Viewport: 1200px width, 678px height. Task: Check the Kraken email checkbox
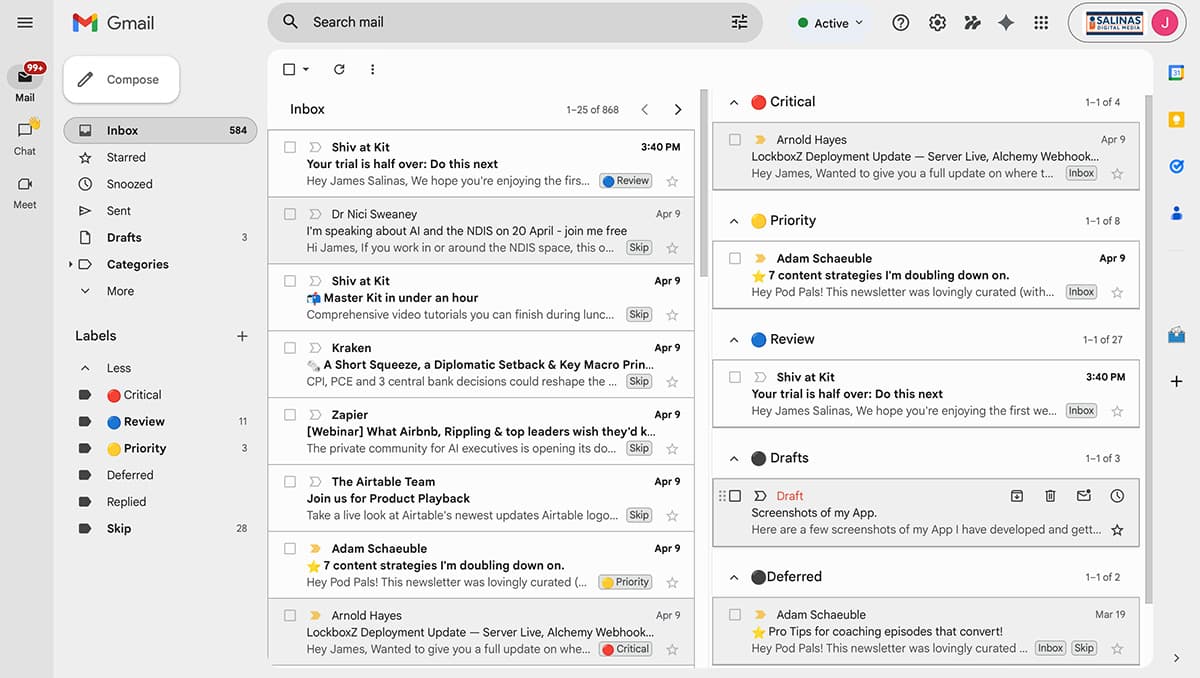pyautogui.click(x=290, y=348)
